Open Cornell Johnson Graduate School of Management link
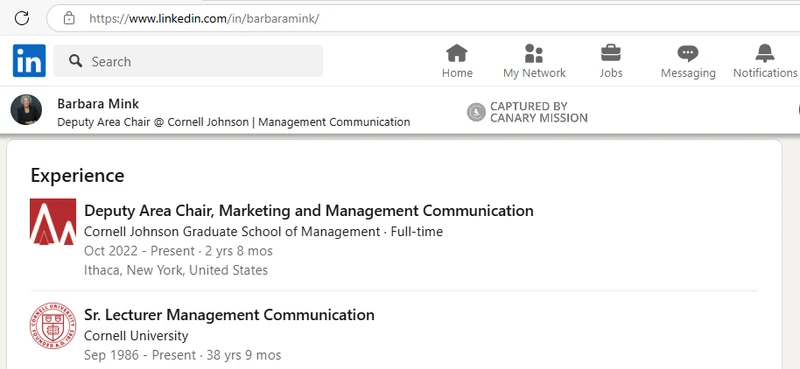The width and height of the screenshot is (800, 369). 232,232
